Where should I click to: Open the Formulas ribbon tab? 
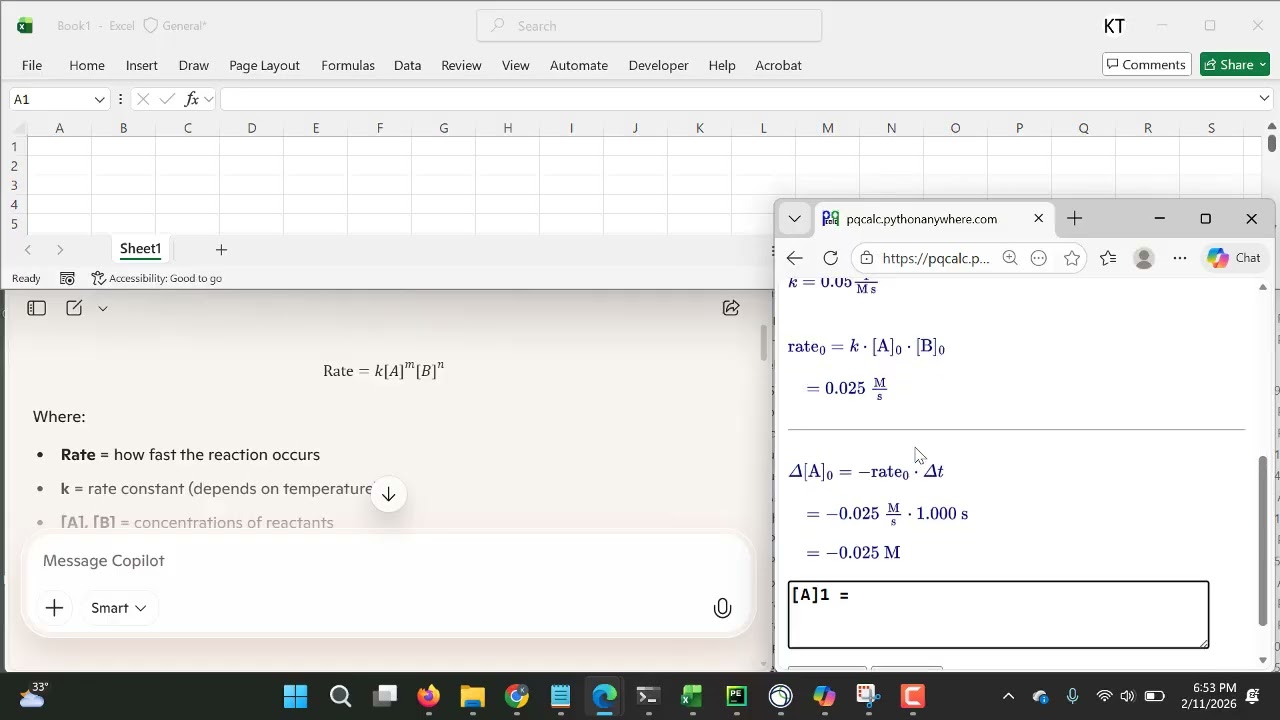pos(348,65)
